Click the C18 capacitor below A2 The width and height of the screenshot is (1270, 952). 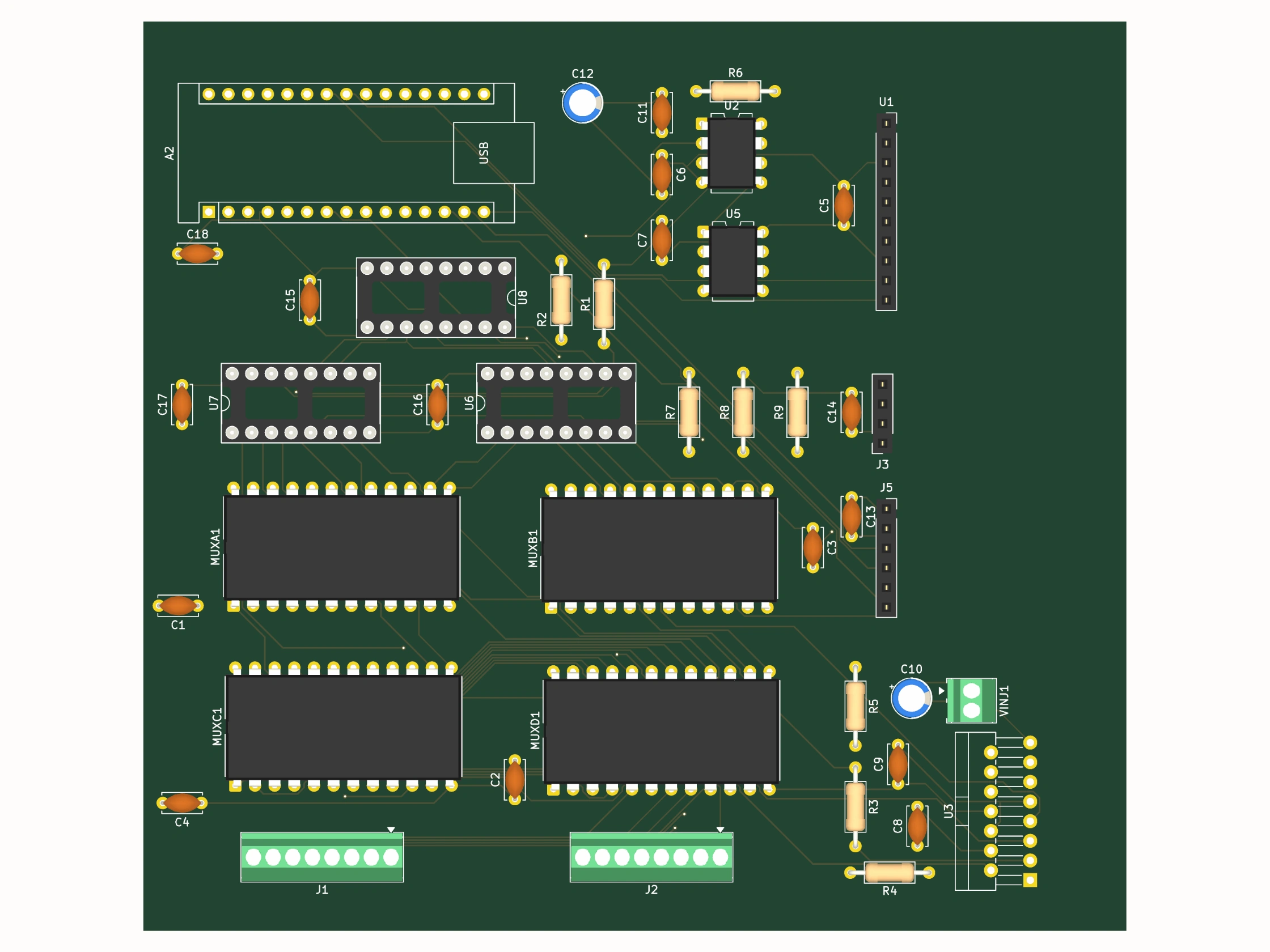[x=197, y=254]
